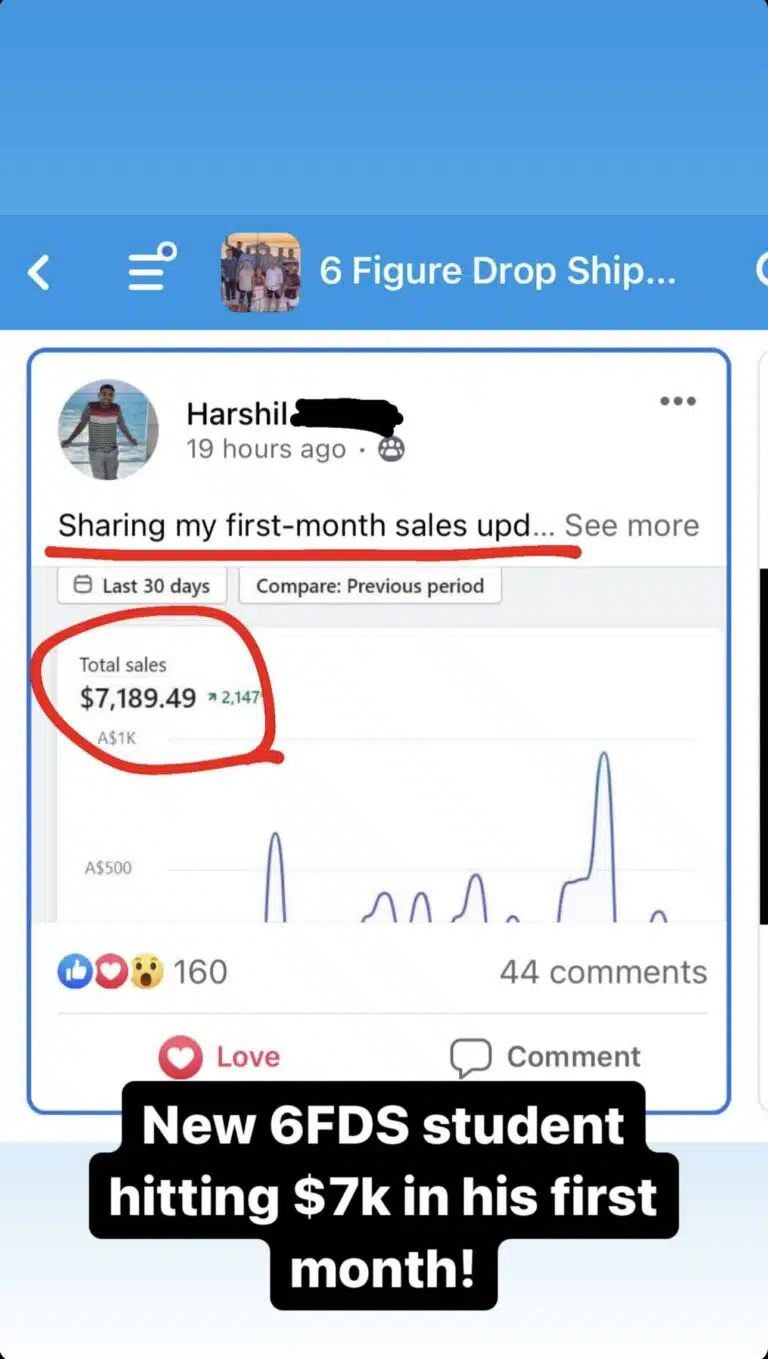This screenshot has width=768, height=1359.
Task: Tap the Comment button
Action: 545,1057
